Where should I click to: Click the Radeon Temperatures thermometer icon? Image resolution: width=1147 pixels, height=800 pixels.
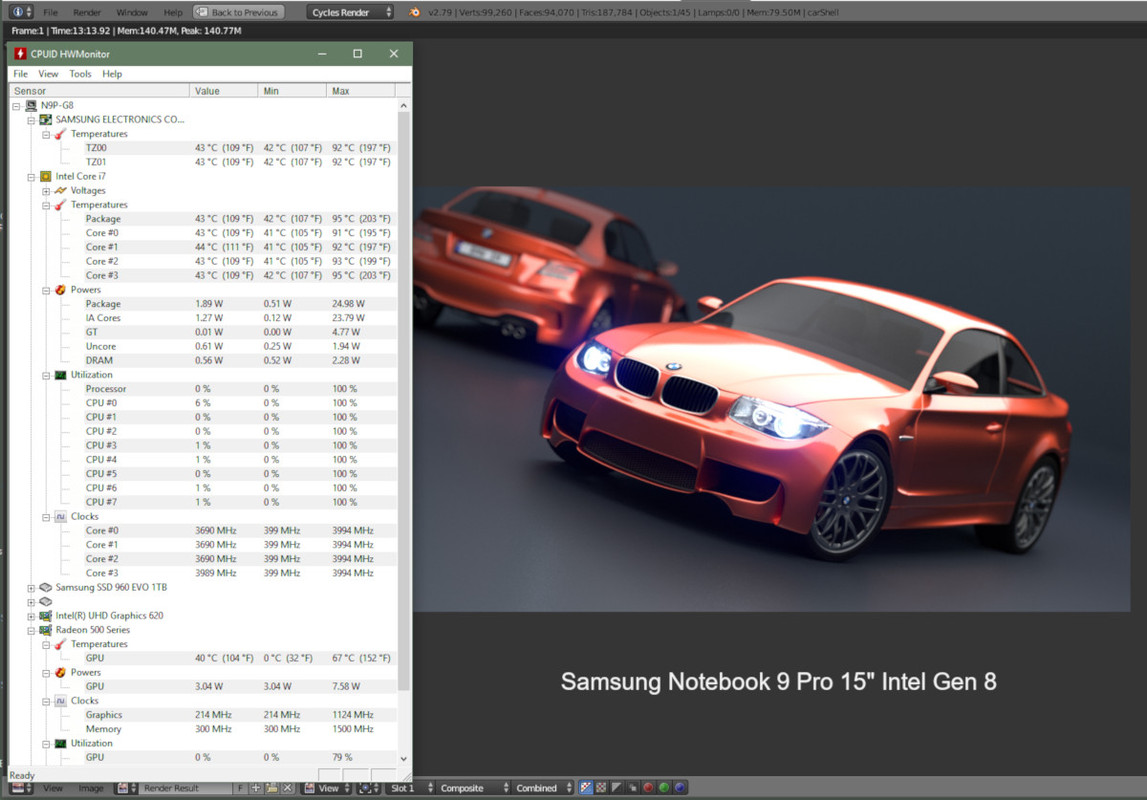61,644
